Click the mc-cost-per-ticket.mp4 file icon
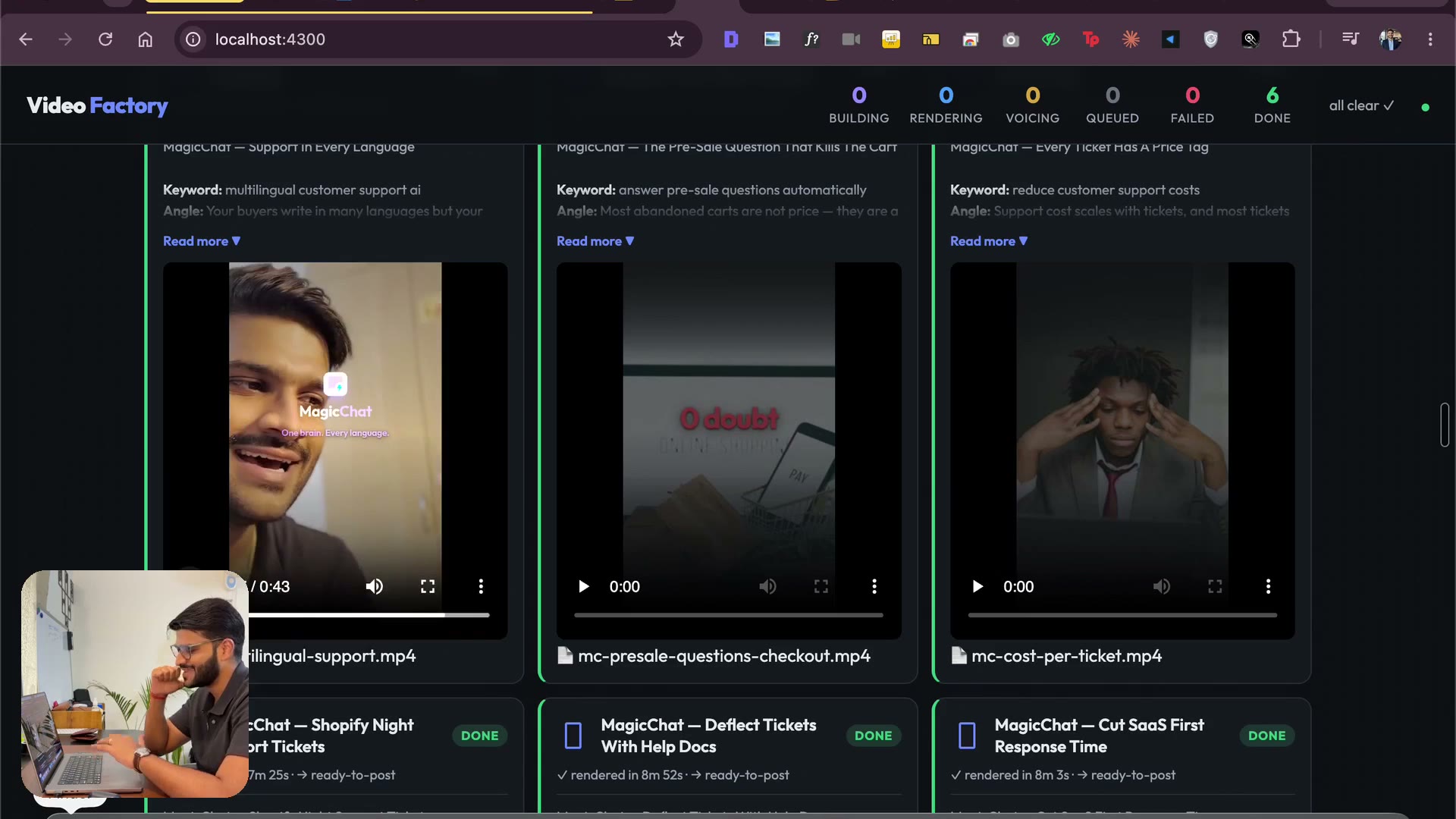 (959, 656)
